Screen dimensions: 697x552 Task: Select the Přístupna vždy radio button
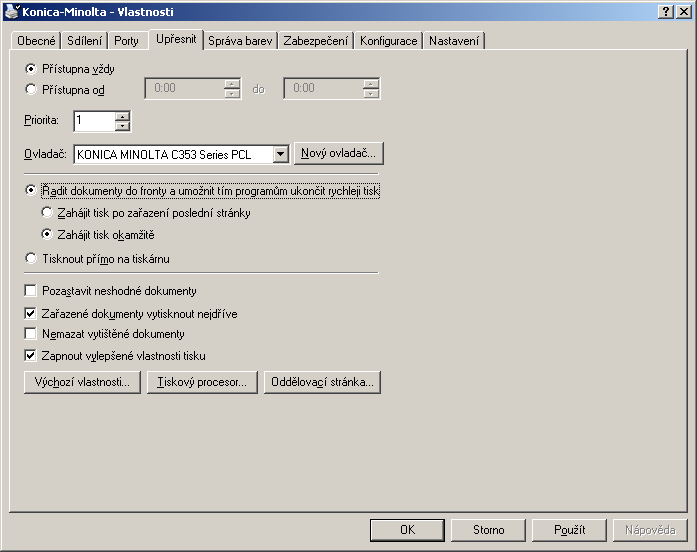click(31, 69)
